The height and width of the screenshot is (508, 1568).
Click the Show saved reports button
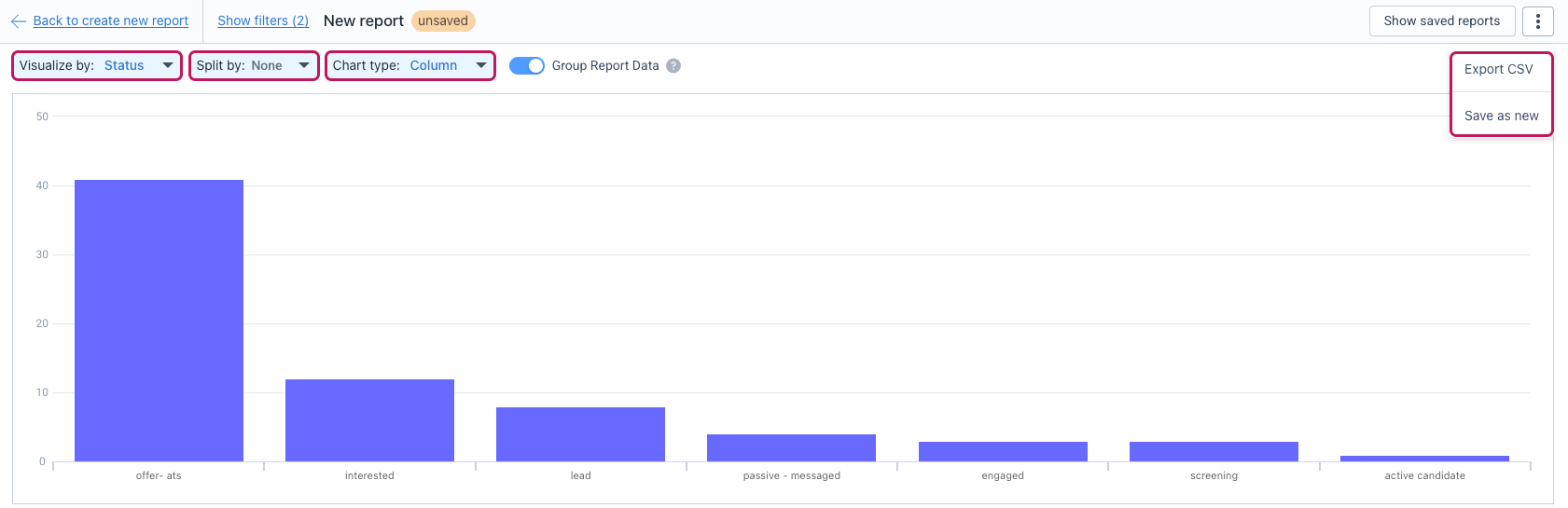1441,21
